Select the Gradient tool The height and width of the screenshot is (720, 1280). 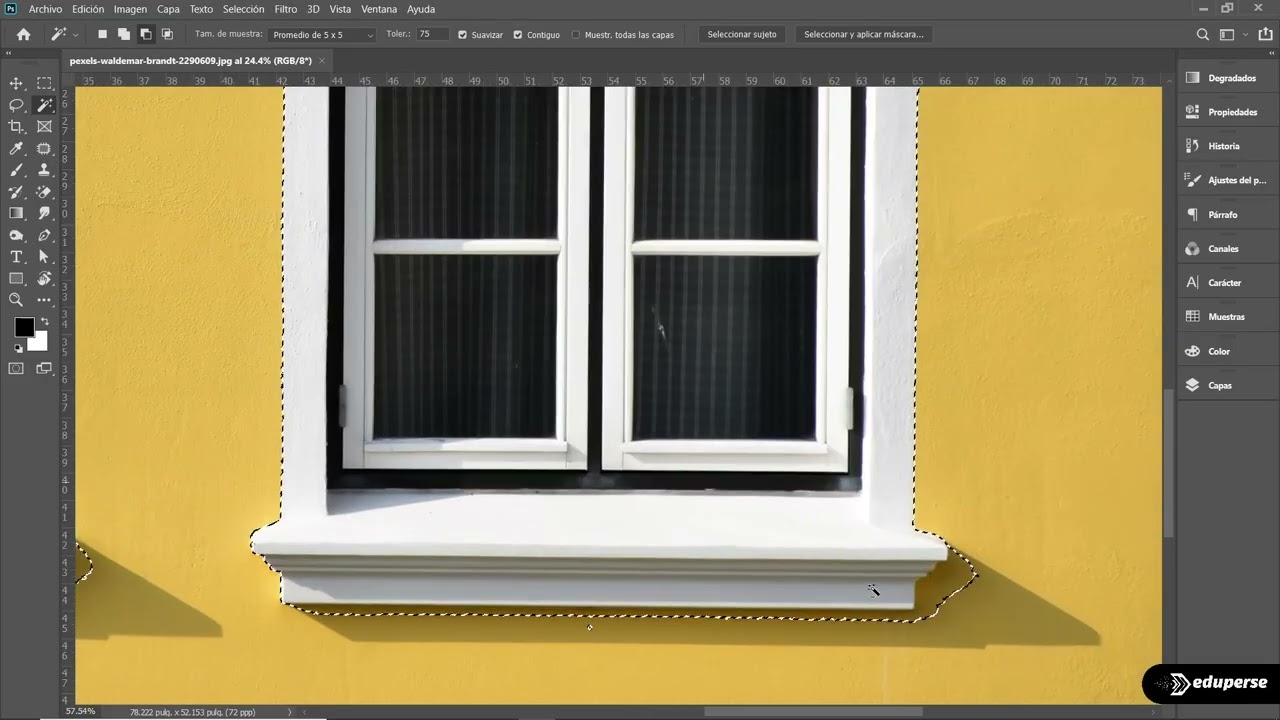(16, 213)
